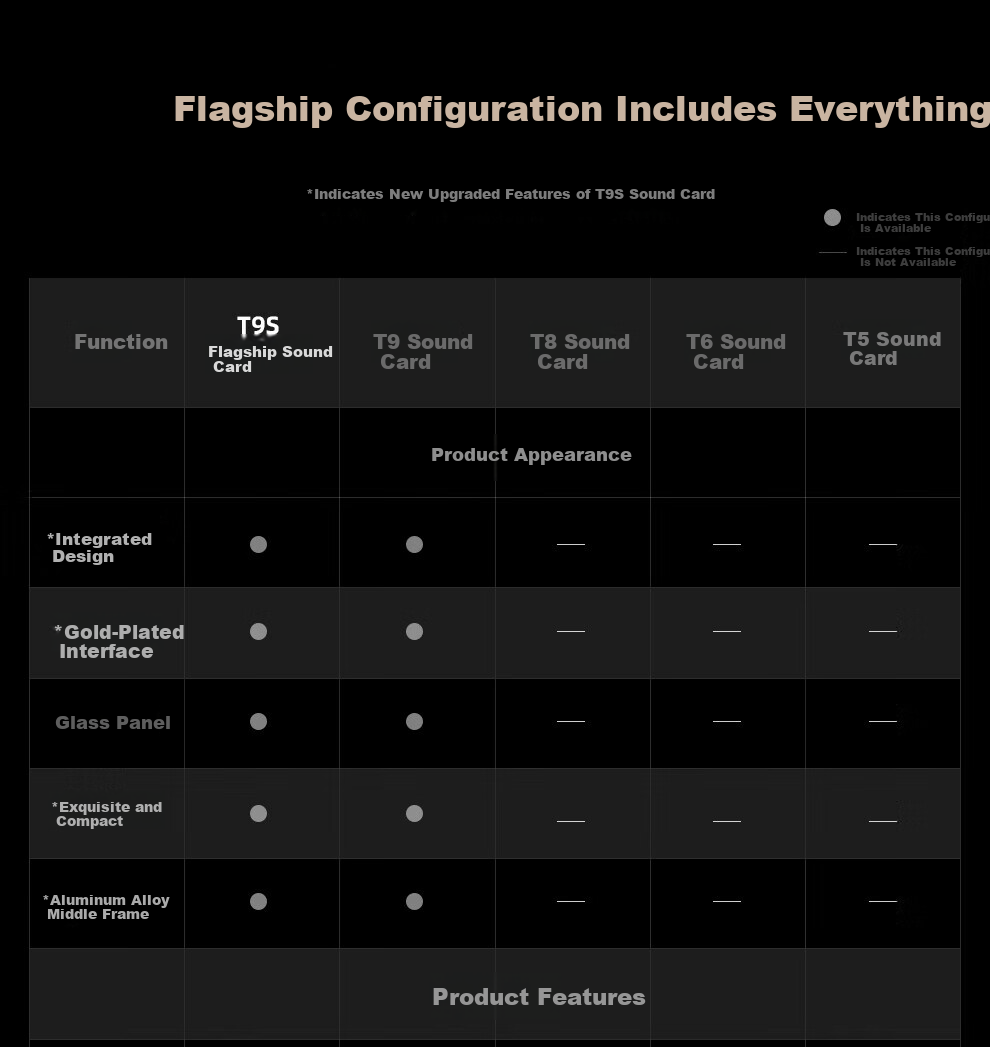990x1047 pixels.
Task: Click the gray available-indicator dot in the legend
Action: pyautogui.click(x=832, y=217)
